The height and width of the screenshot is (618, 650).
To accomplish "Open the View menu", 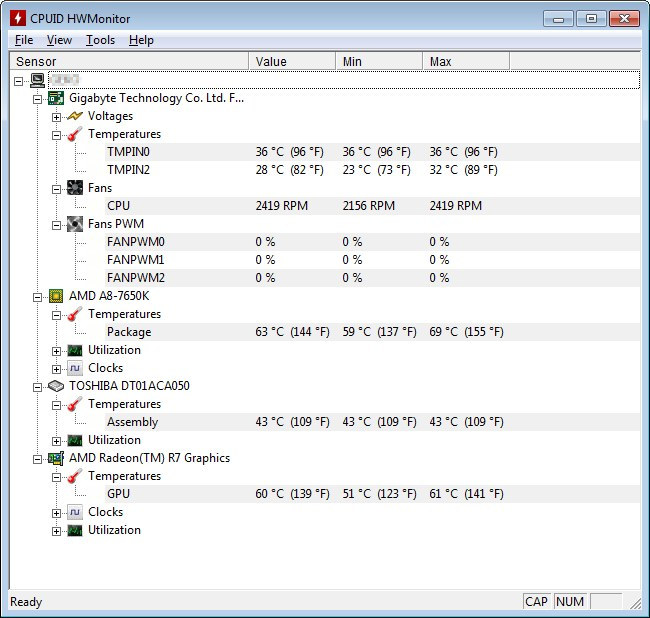I will [59, 40].
